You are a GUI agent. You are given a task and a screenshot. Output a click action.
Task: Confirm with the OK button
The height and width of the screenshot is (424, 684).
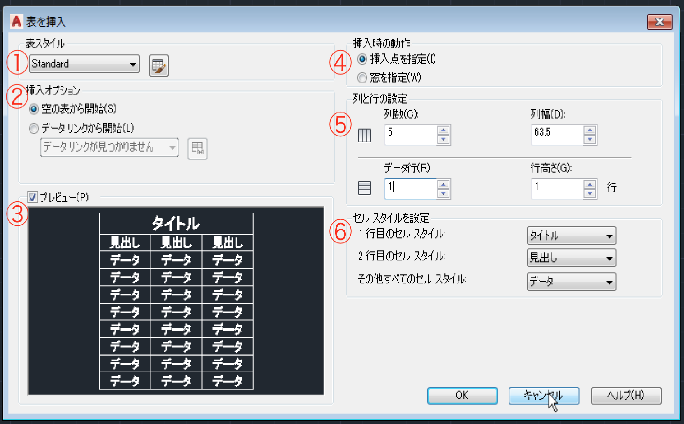[462, 396]
